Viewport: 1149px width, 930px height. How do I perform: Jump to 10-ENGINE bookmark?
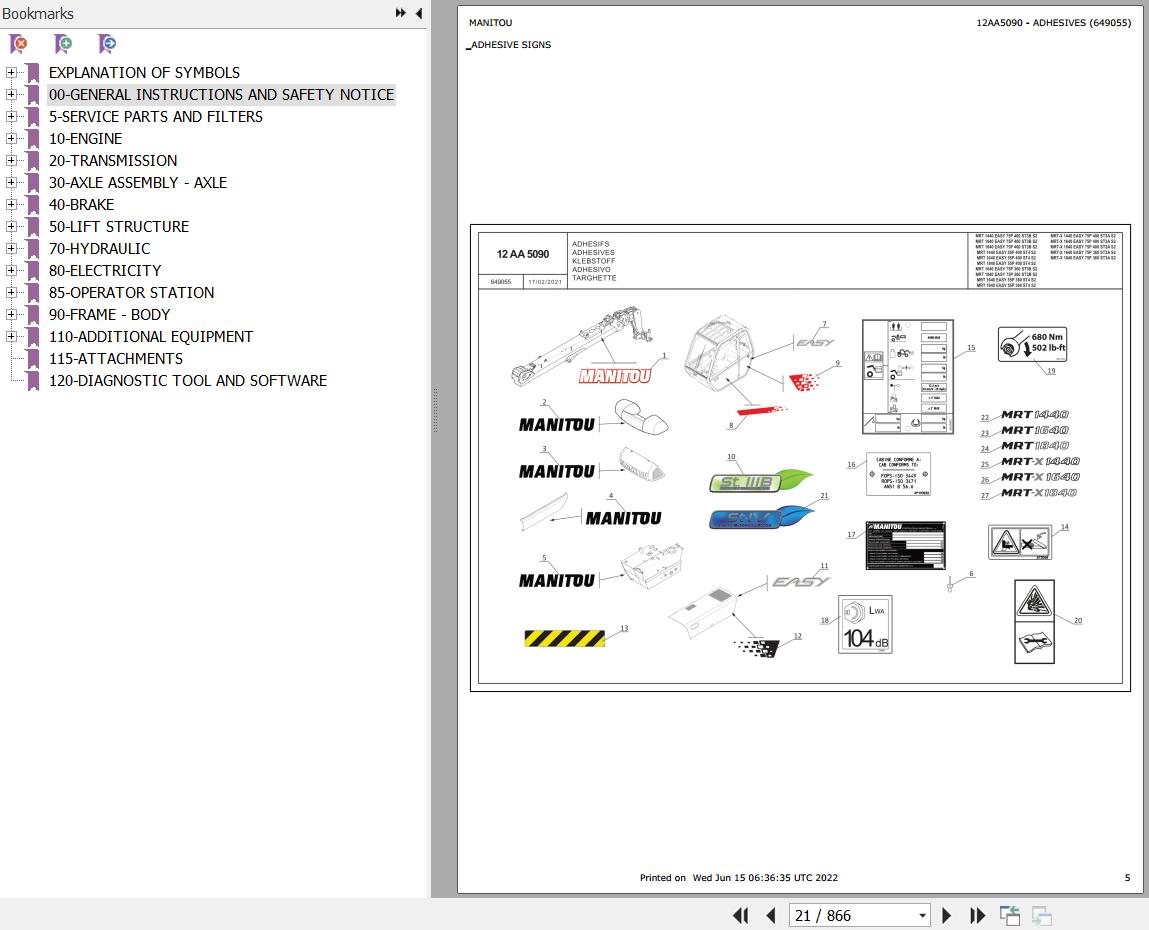click(x=86, y=139)
